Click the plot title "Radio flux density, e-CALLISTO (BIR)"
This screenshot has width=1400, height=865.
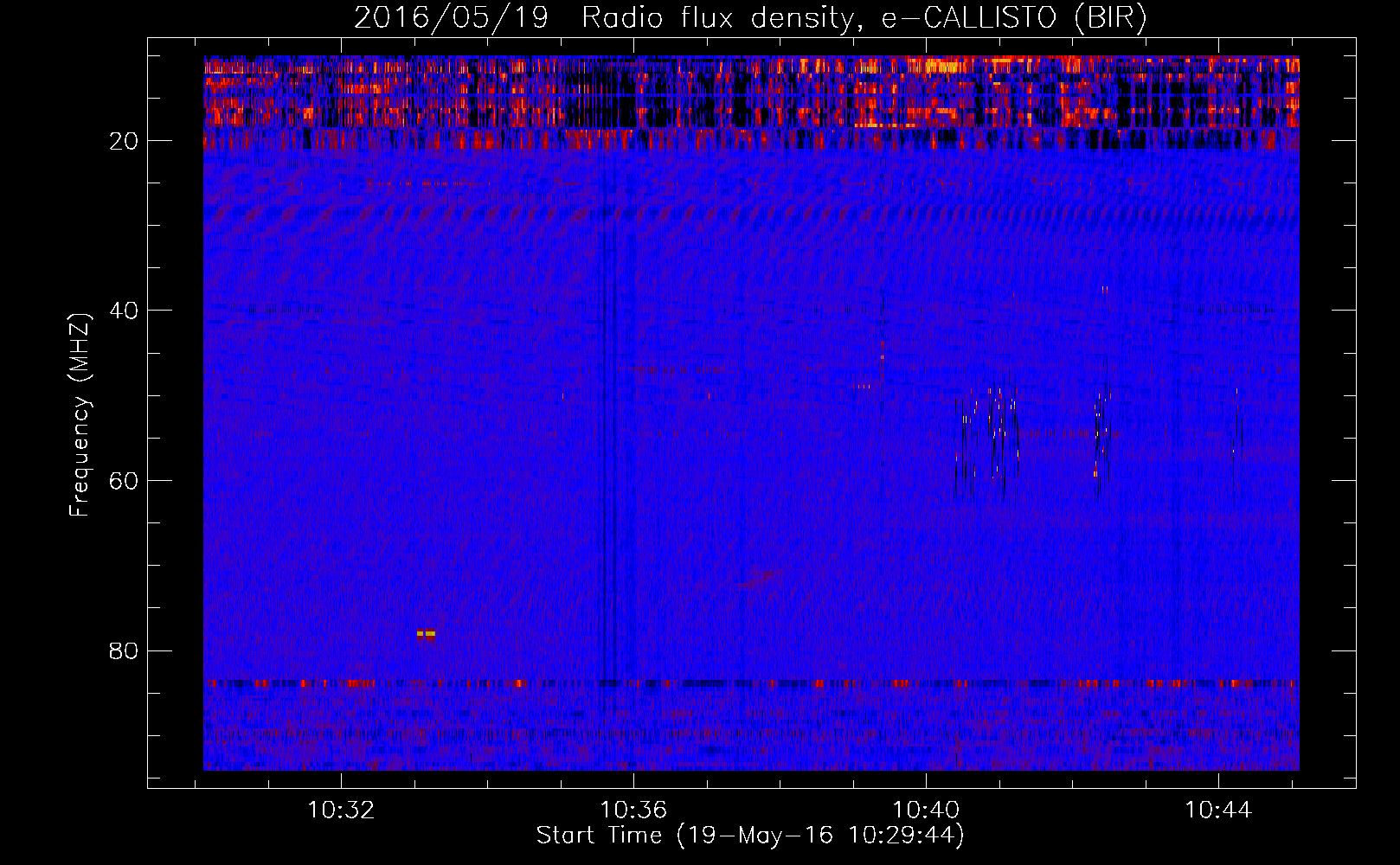point(864,17)
